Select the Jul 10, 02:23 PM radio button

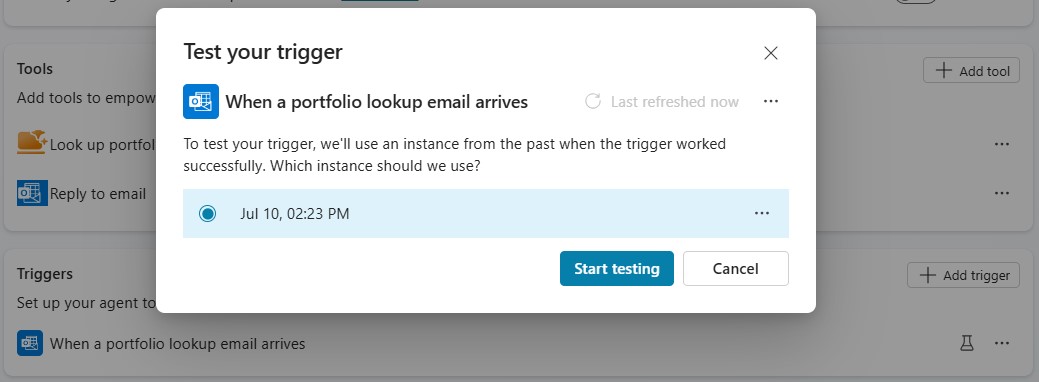[x=207, y=214]
